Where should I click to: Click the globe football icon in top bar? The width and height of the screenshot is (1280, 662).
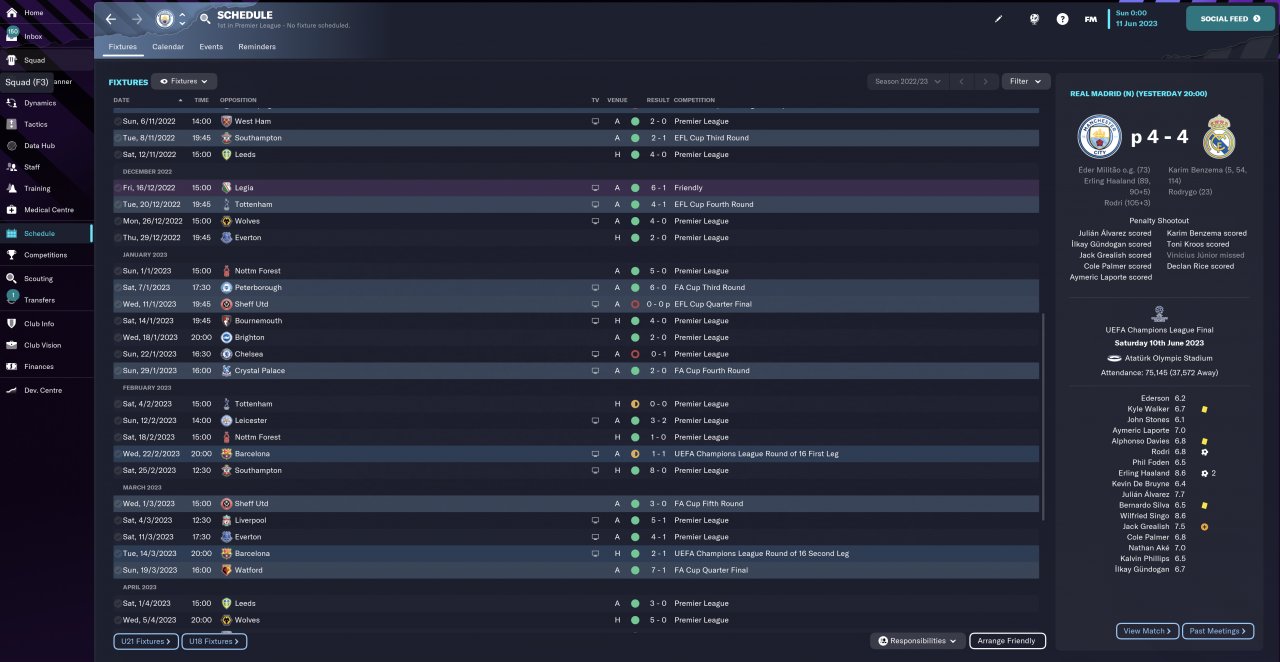[1036, 19]
